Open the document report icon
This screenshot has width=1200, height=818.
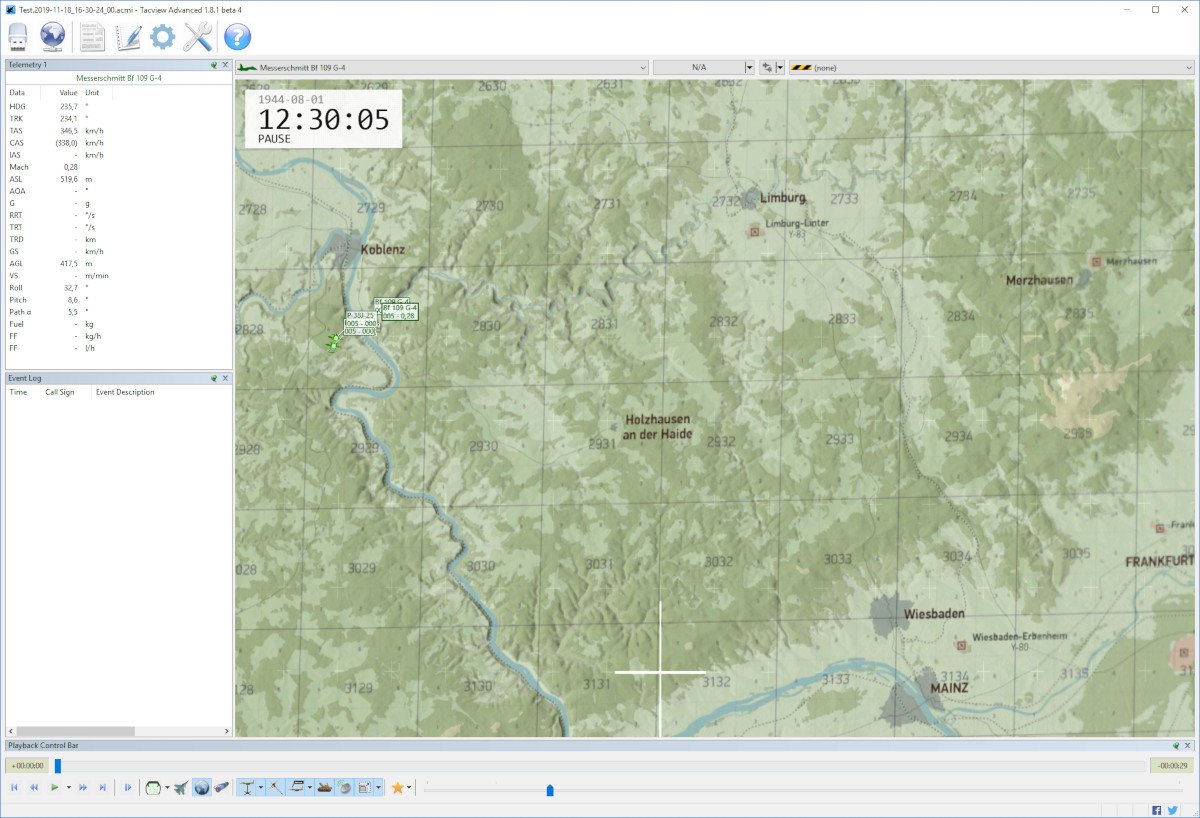click(92, 37)
